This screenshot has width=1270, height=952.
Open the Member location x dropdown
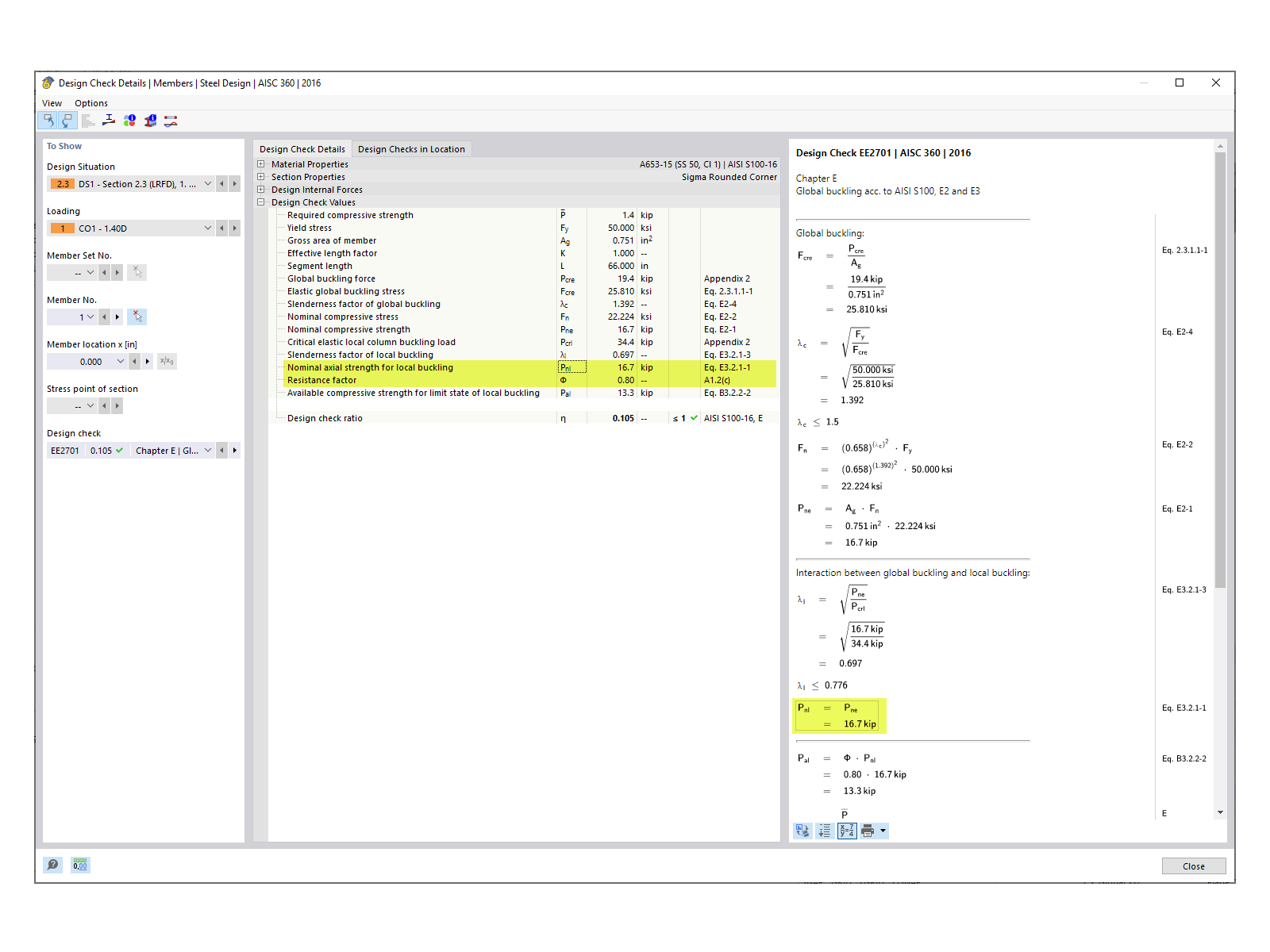121,362
